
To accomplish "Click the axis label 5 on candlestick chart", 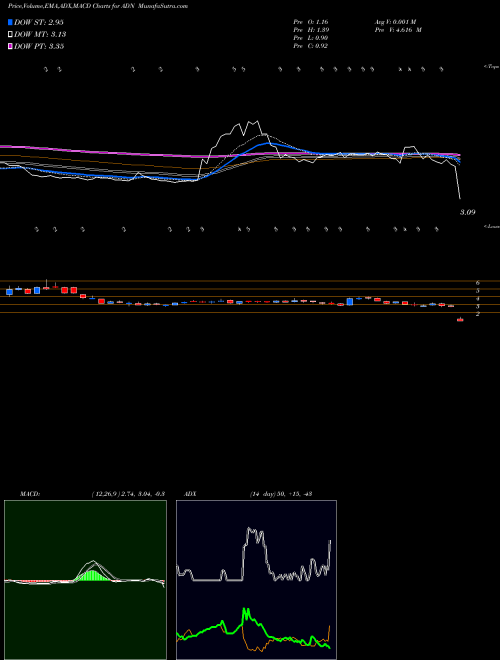I will [x=478, y=291].
